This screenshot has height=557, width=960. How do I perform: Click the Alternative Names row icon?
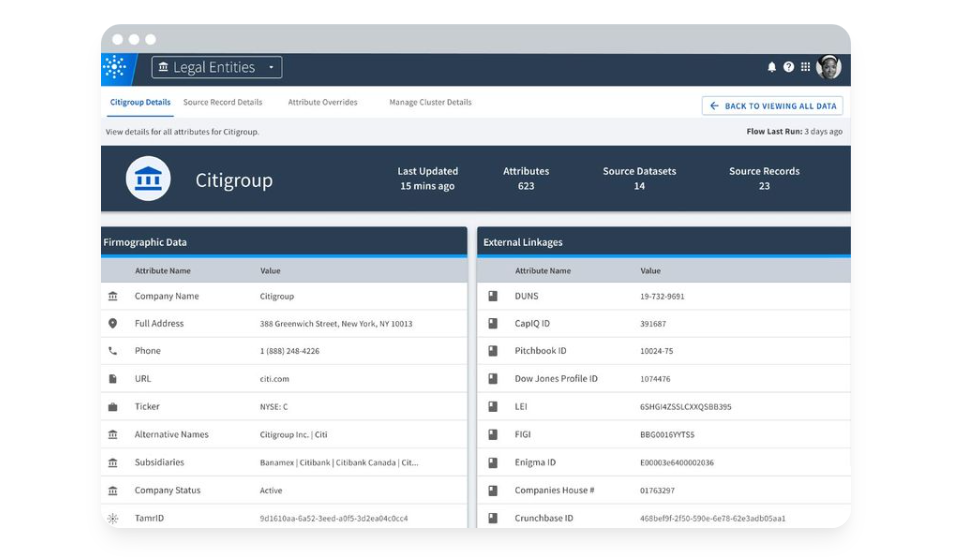113,435
